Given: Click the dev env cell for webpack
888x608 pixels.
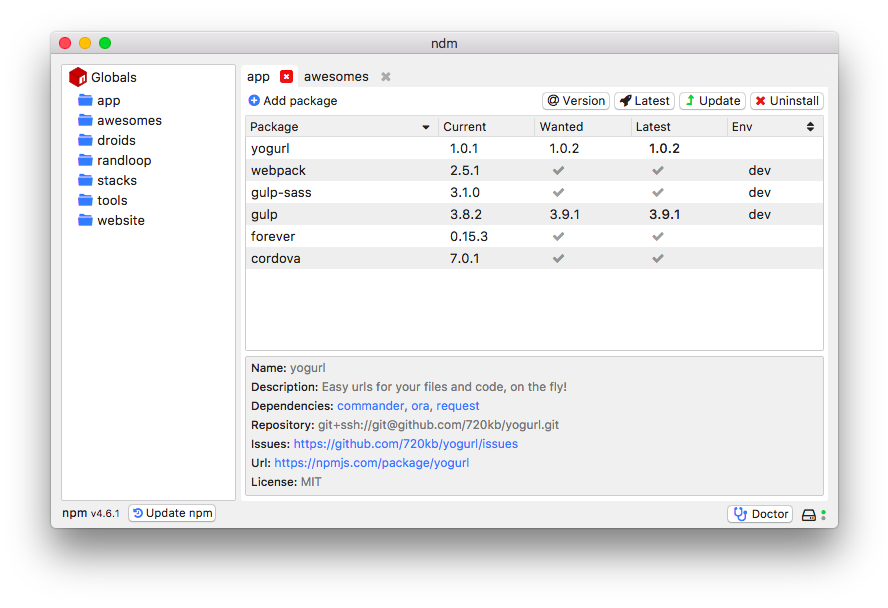Looking at the screenshot, I should click(x=759, y=170).
